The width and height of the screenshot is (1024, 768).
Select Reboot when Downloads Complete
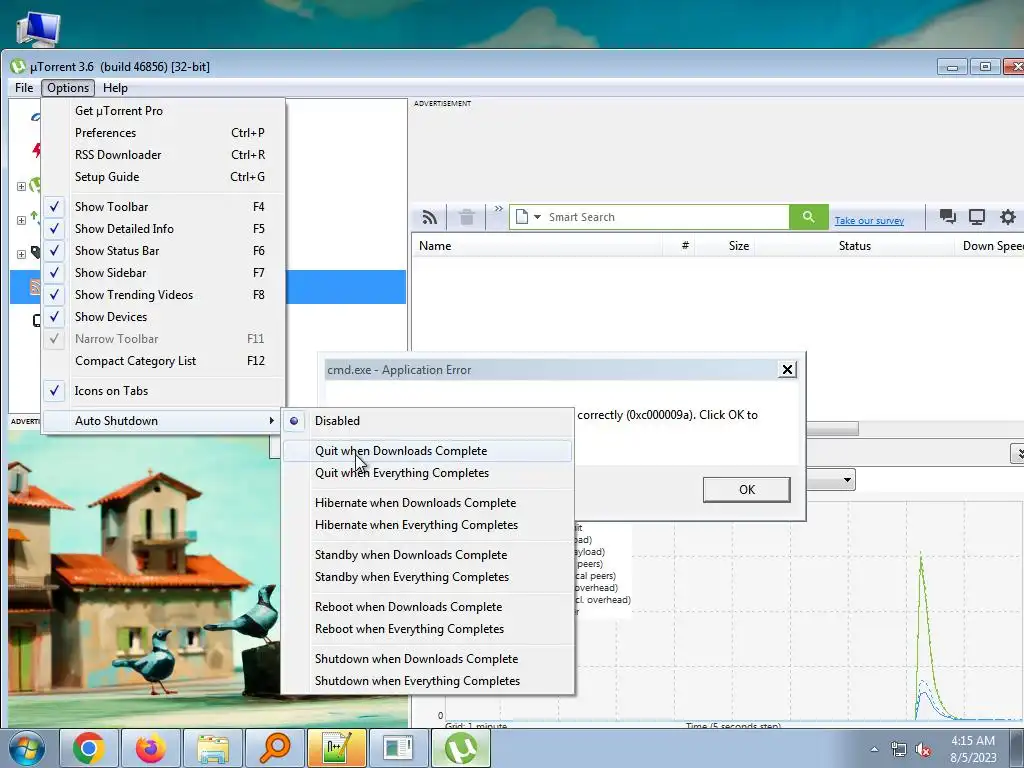pos(428,607)
